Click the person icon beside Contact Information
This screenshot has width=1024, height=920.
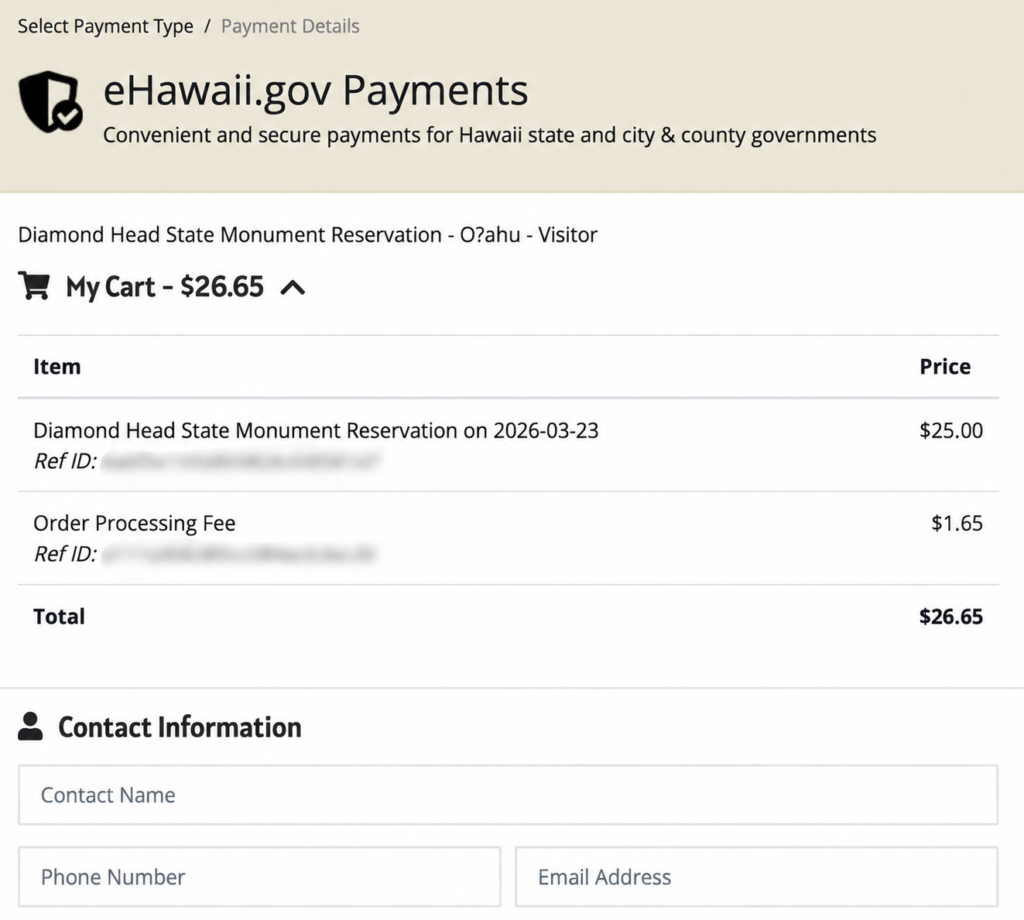[x=30, y=726]
